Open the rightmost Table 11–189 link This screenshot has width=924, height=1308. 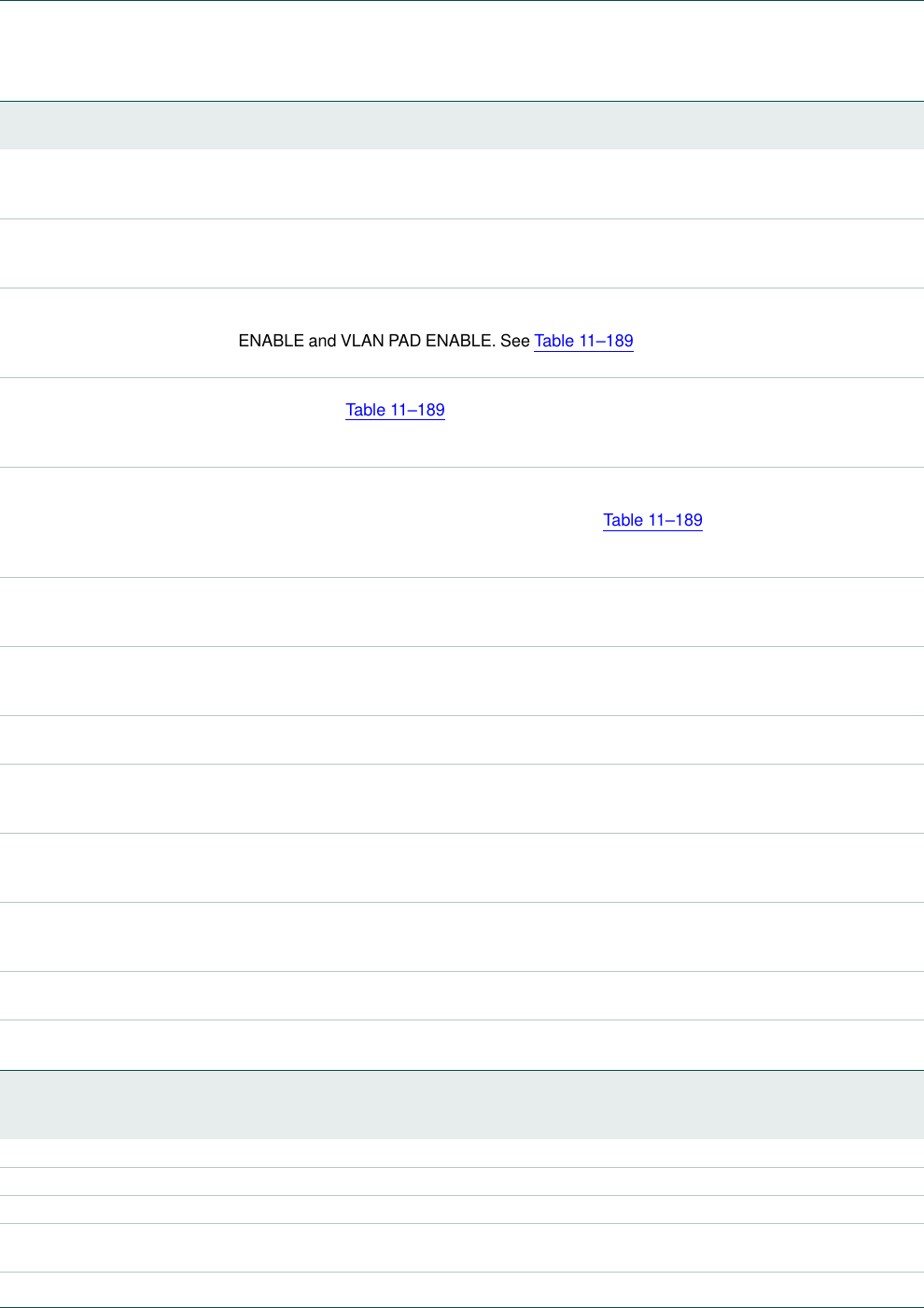click(652, 520)
